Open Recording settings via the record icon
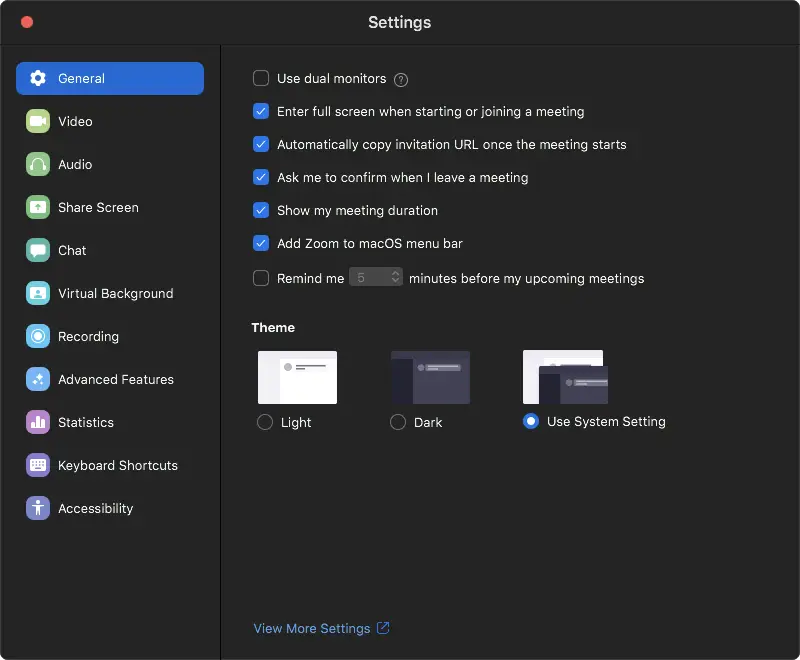800x660 pixels. 37,336
